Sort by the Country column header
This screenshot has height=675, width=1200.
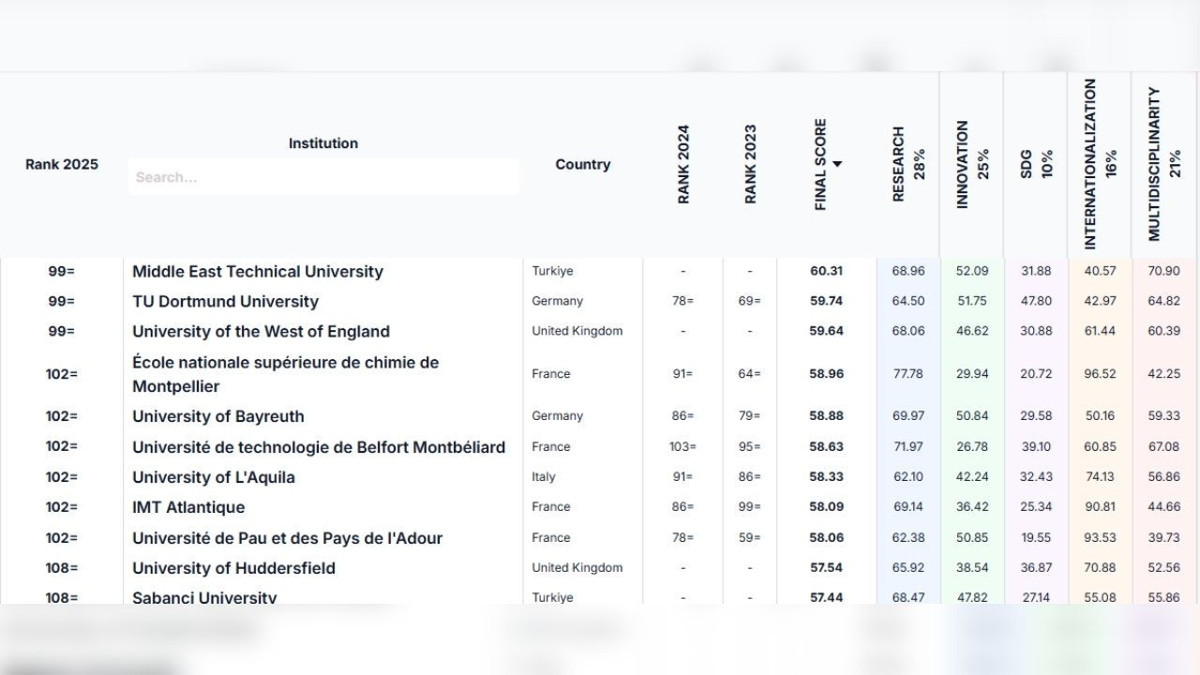click(582, 164)
